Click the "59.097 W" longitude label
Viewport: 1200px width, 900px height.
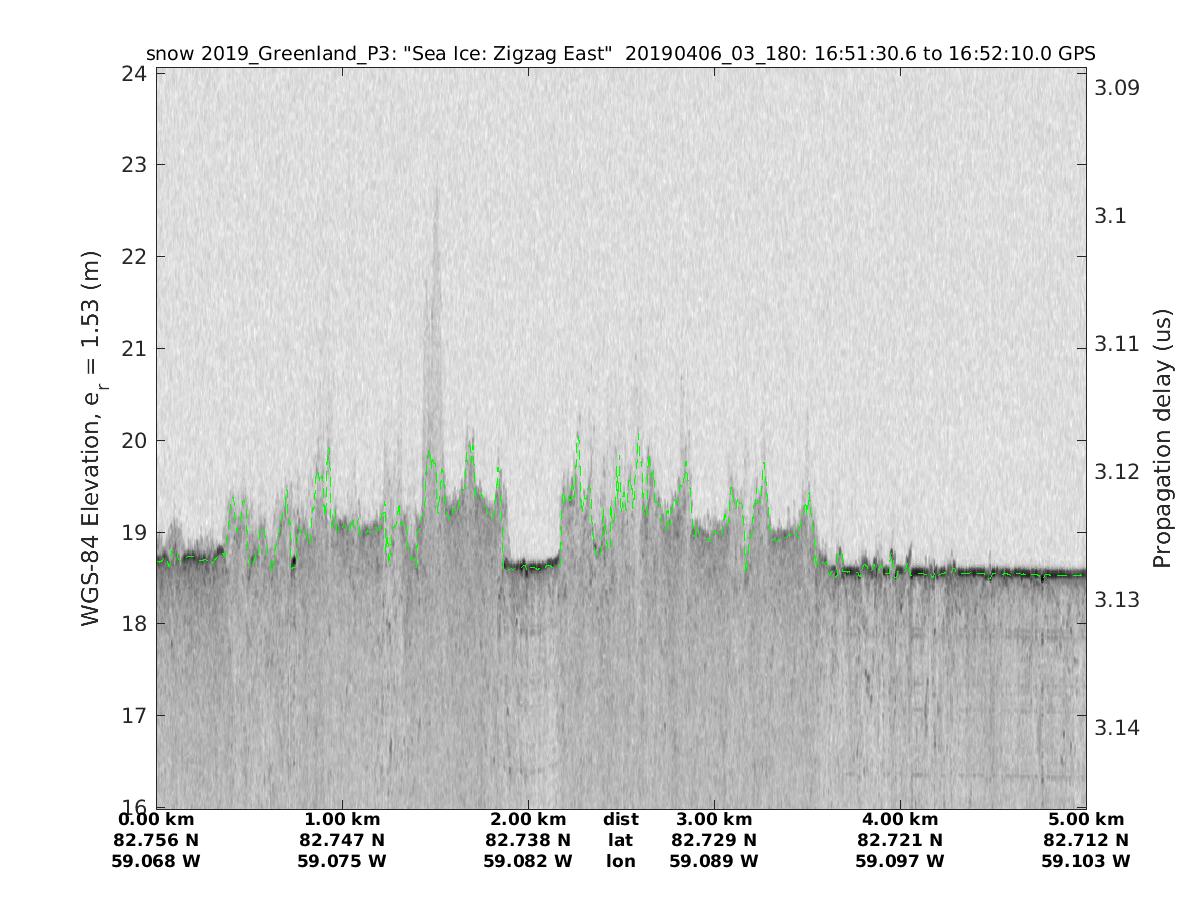900,861
